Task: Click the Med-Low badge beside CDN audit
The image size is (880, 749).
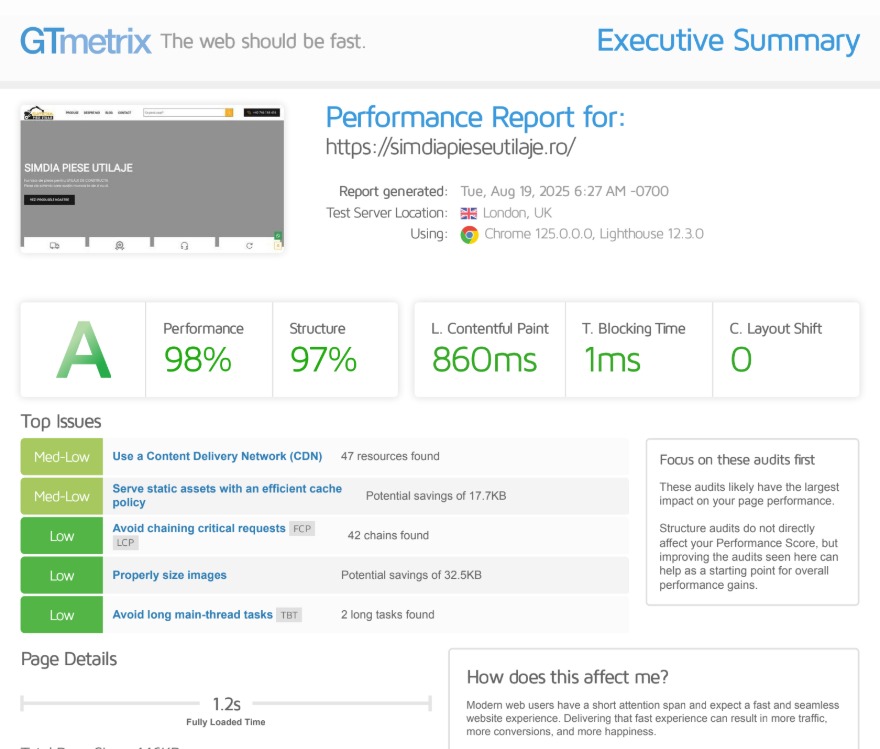Action: pyautogui.click(x=62, y=457)
